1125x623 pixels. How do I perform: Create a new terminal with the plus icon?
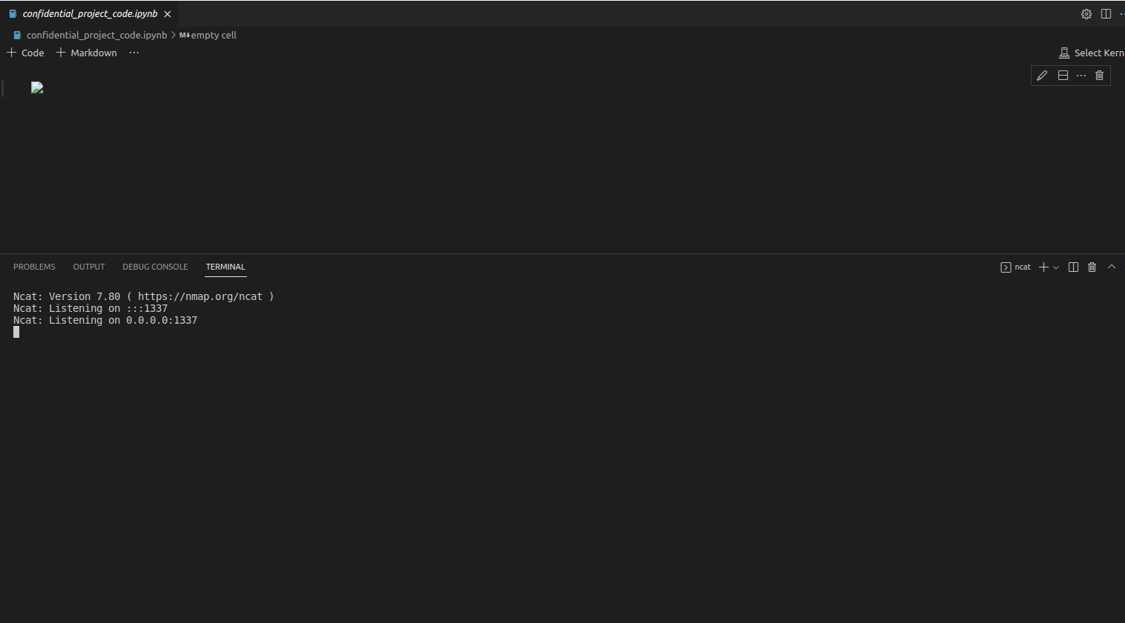tap(1042, 267)
